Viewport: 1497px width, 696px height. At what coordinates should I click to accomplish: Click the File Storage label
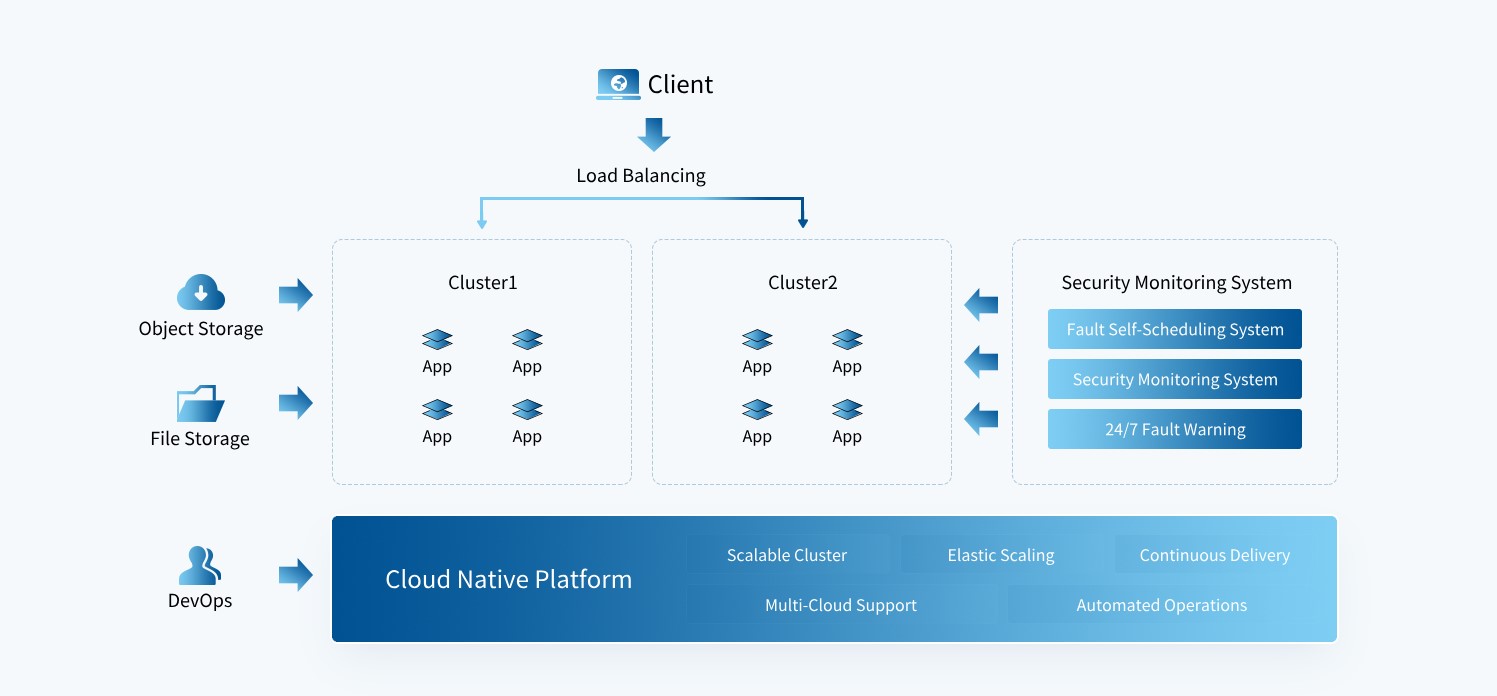tap(200, 439)
